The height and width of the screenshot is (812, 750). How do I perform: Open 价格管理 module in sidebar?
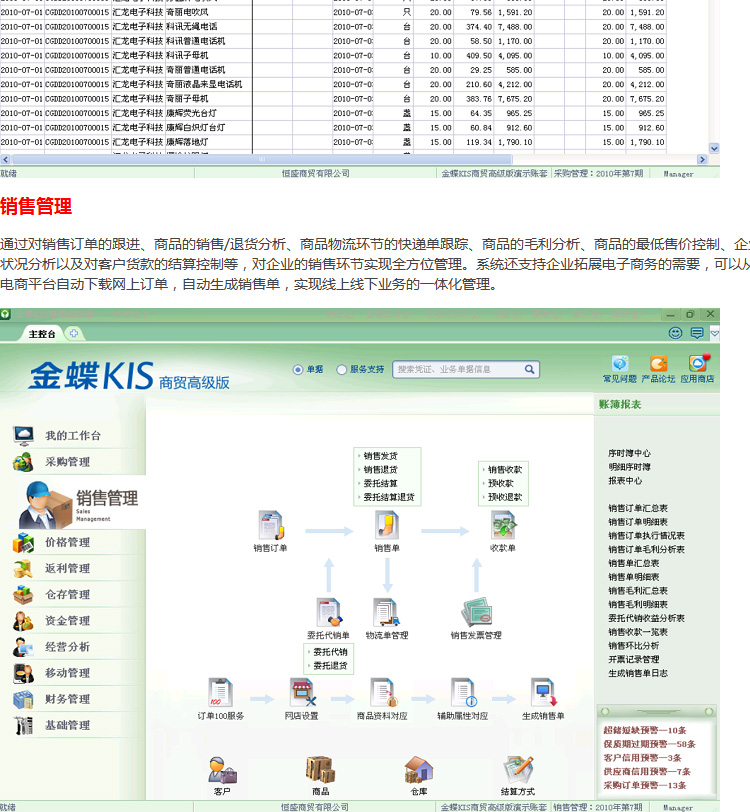pyautogui.click(x=68, y=542)
